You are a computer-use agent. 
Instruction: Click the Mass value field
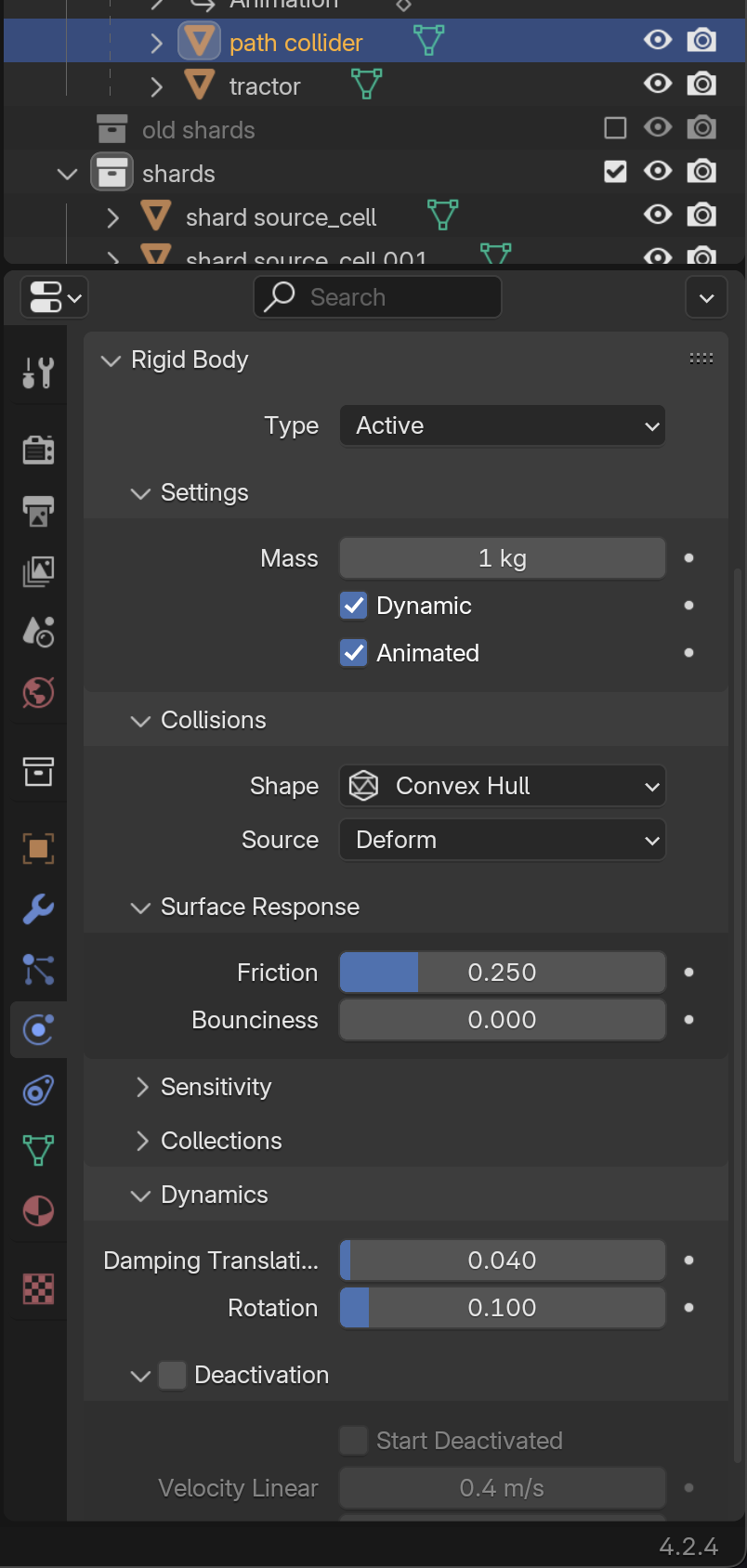click(x=503, y=558)
